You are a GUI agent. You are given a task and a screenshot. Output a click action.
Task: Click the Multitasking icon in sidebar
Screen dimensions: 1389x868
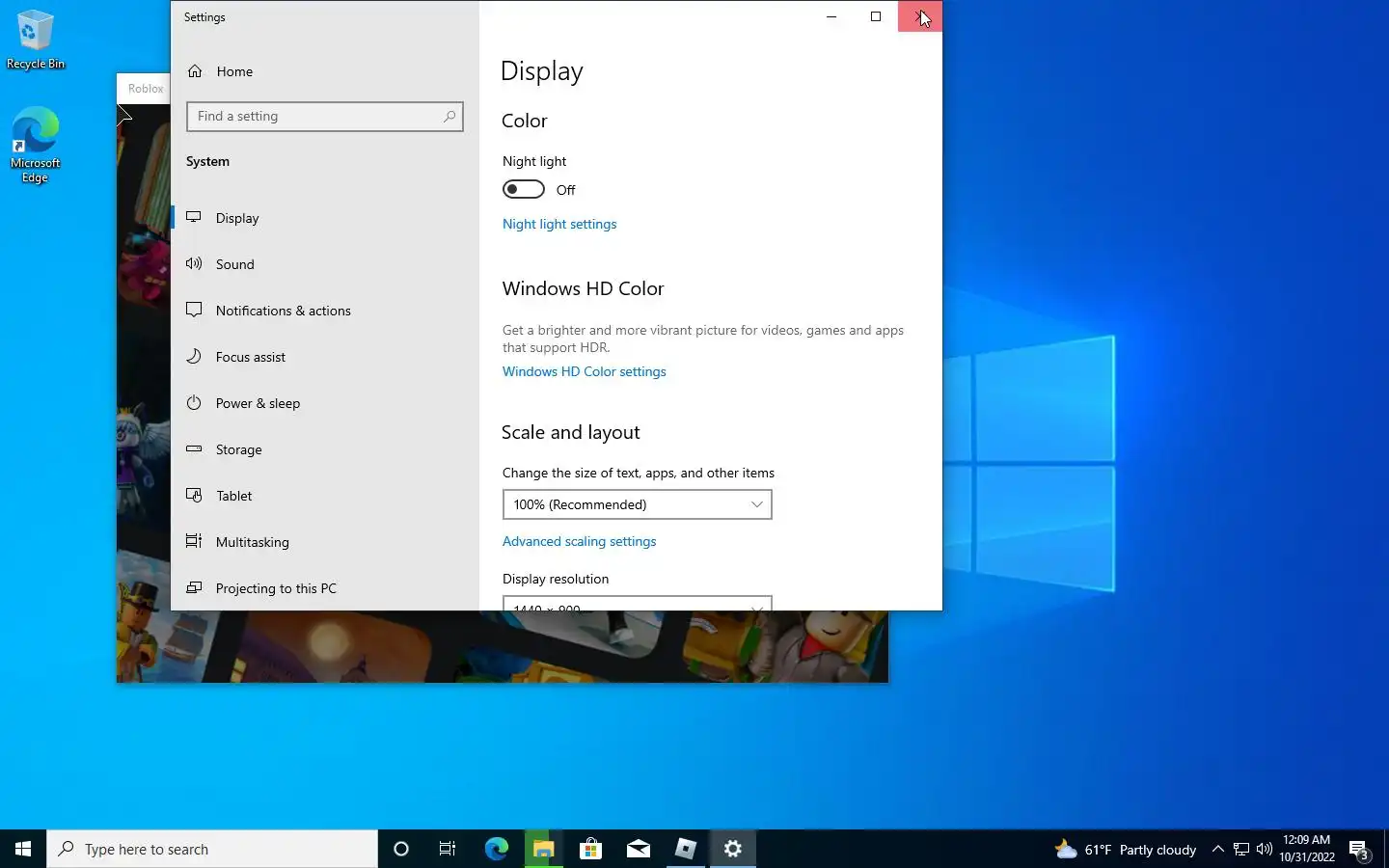coord(194,541)
